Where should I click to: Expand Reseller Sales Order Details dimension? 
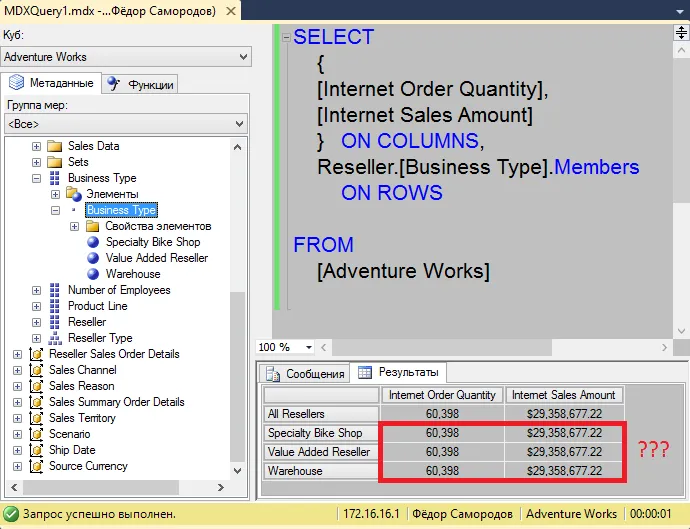coord(18,354)
